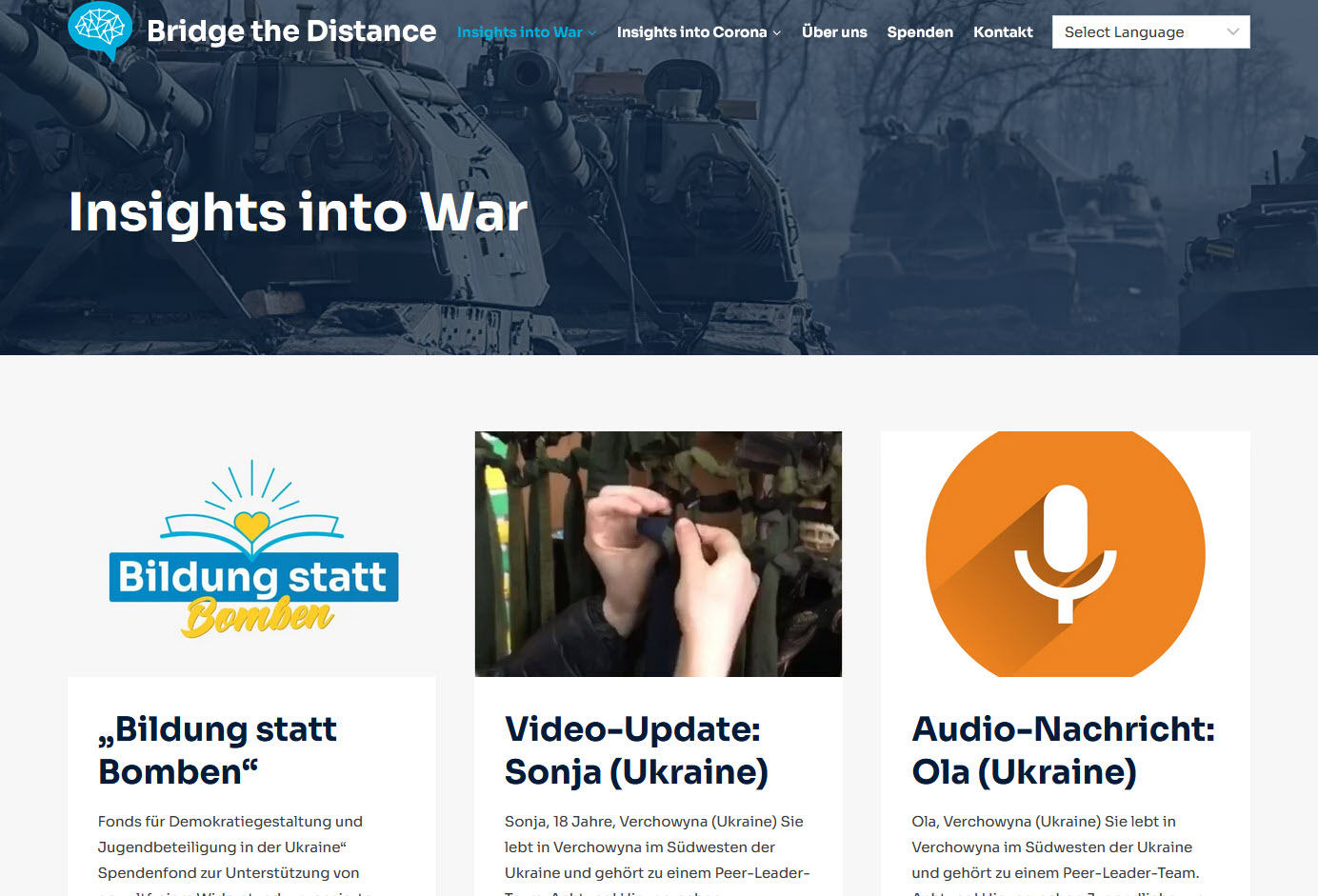Screen dimensions: 1318x896
Task: Expand the Insights into War chevron arrow
Action: pos(592,33)
